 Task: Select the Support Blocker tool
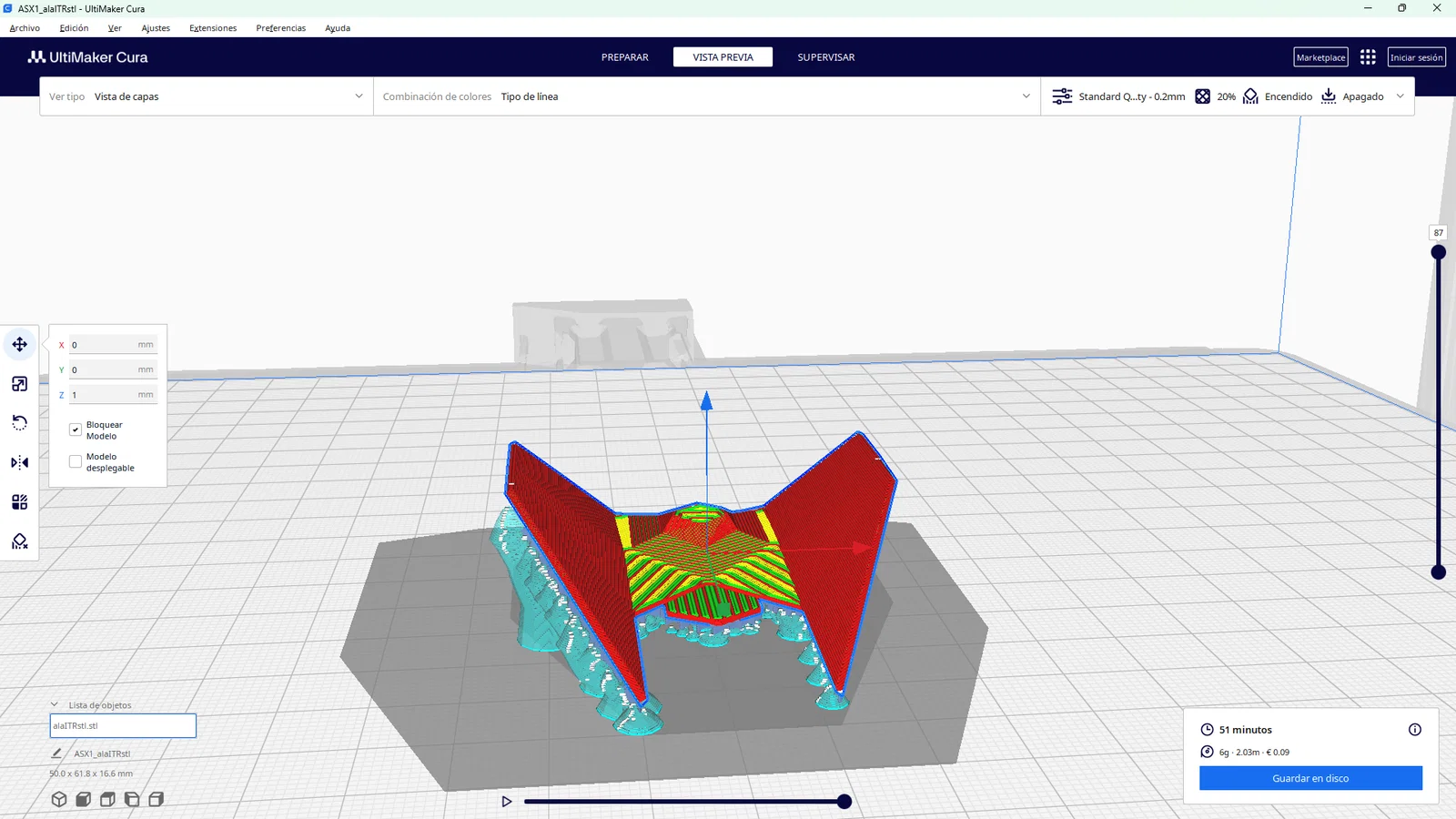click(x=19, y=541)
